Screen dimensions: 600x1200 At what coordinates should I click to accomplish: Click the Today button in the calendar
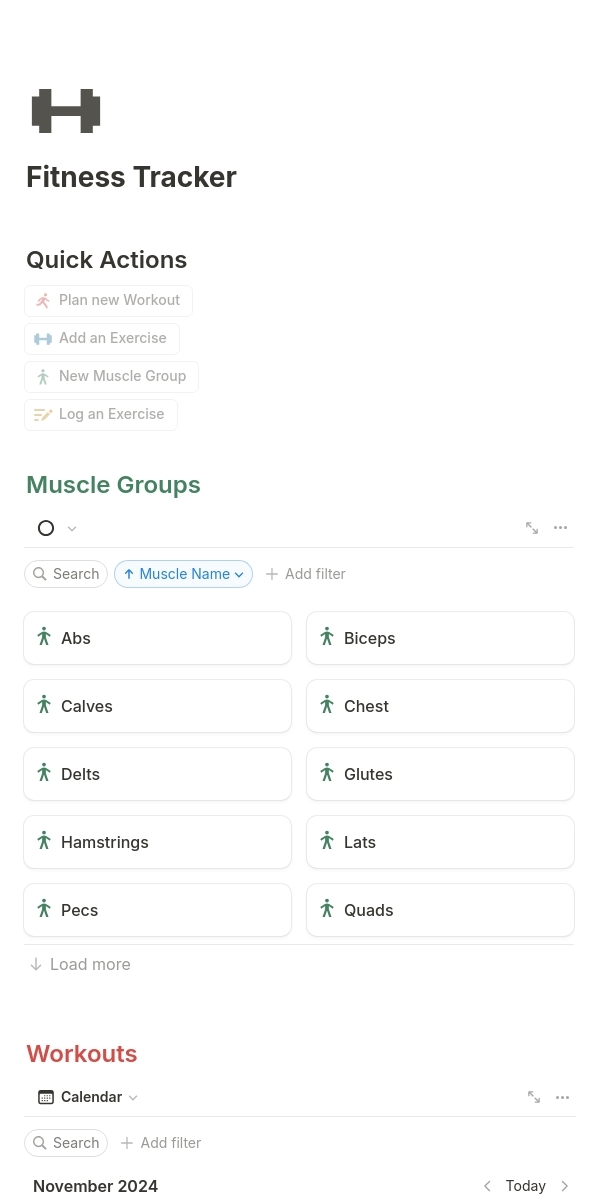point(525,1185)
